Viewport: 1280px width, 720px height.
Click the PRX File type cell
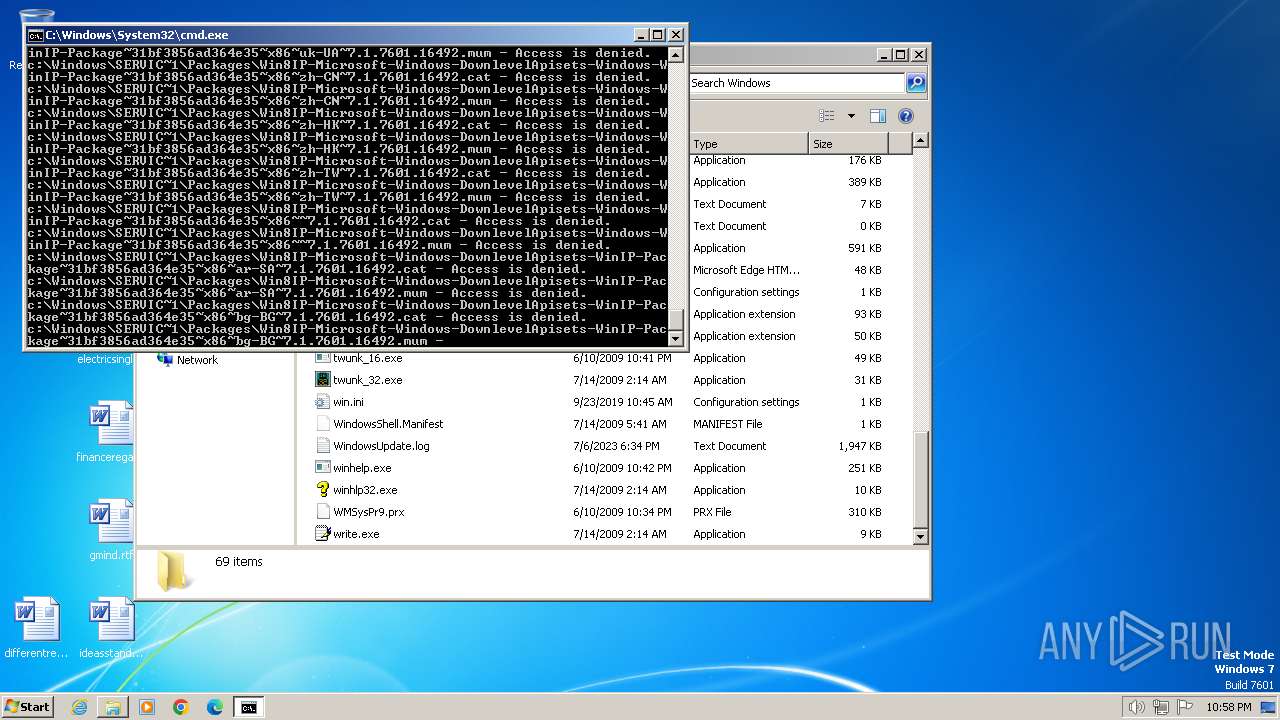pos(712,512)
